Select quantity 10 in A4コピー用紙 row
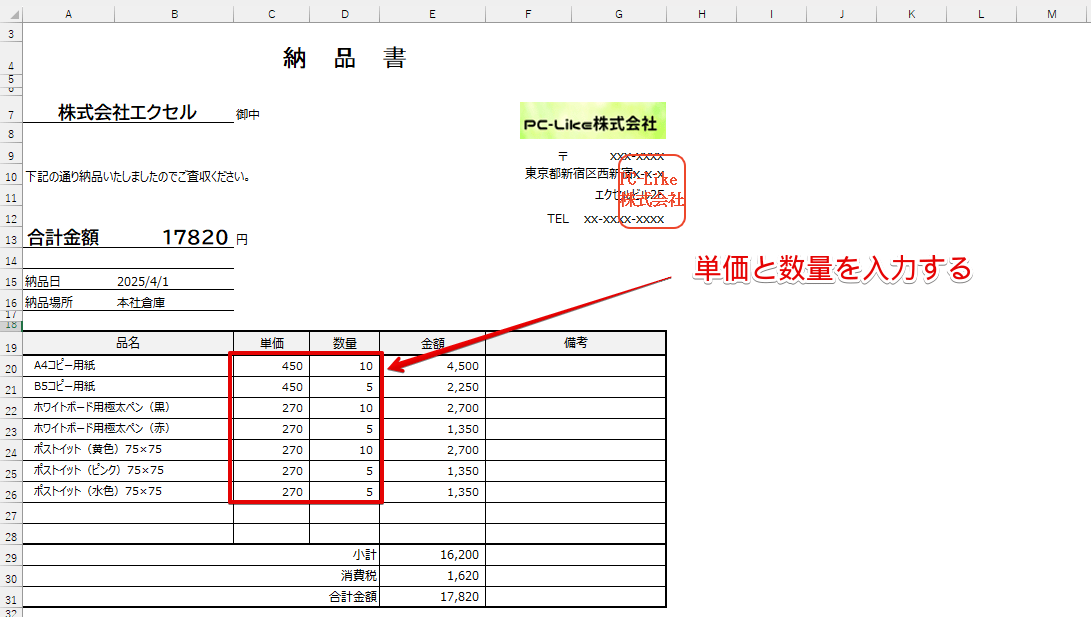1091x617 pixels. click(344, 366)
